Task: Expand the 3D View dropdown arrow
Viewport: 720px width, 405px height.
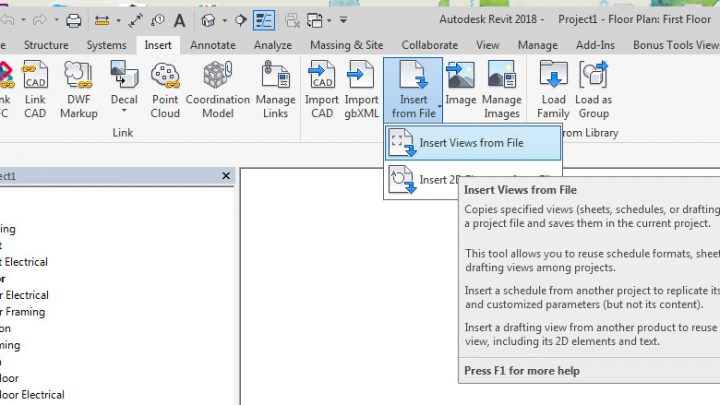Action: [x=225, y=21]
